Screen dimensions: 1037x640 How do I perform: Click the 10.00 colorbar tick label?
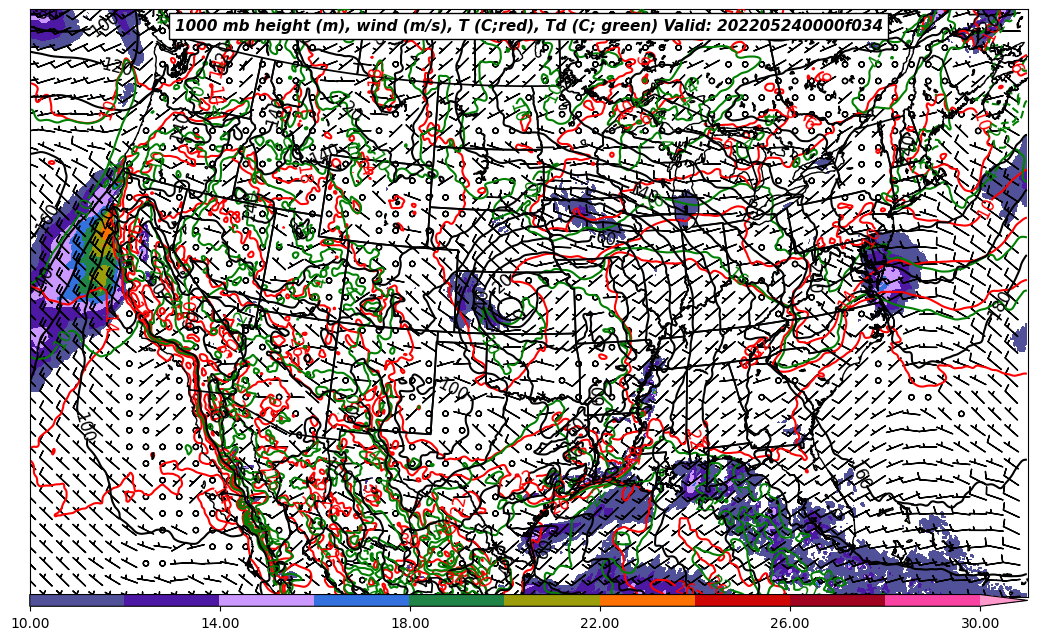pos(30,624)
